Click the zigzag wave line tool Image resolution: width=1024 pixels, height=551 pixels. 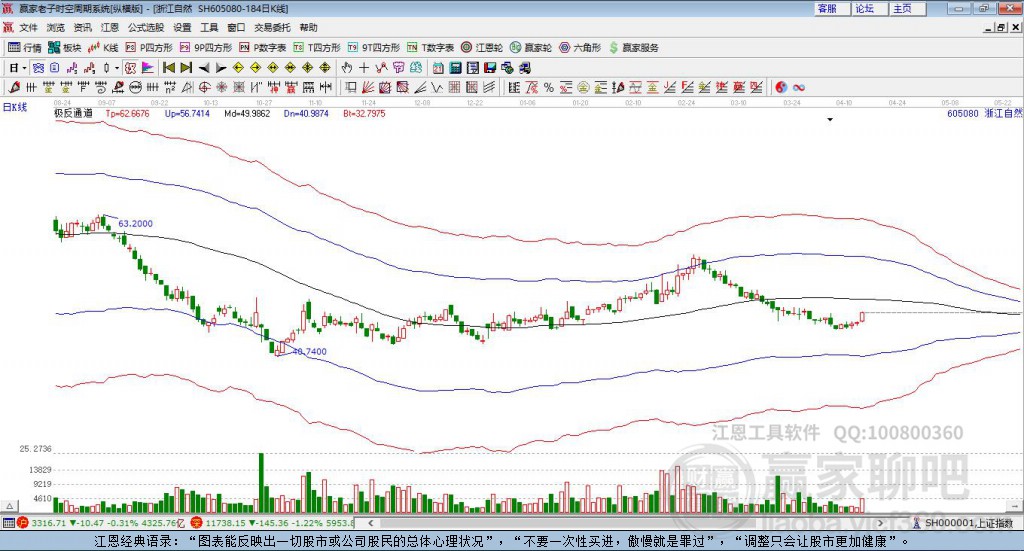coord(436,87)
